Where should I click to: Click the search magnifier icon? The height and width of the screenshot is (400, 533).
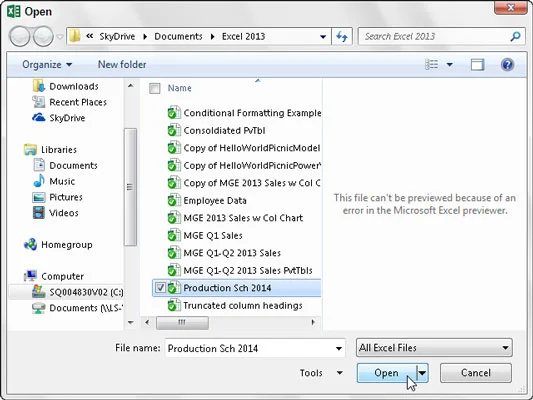[x=515, y=36]
